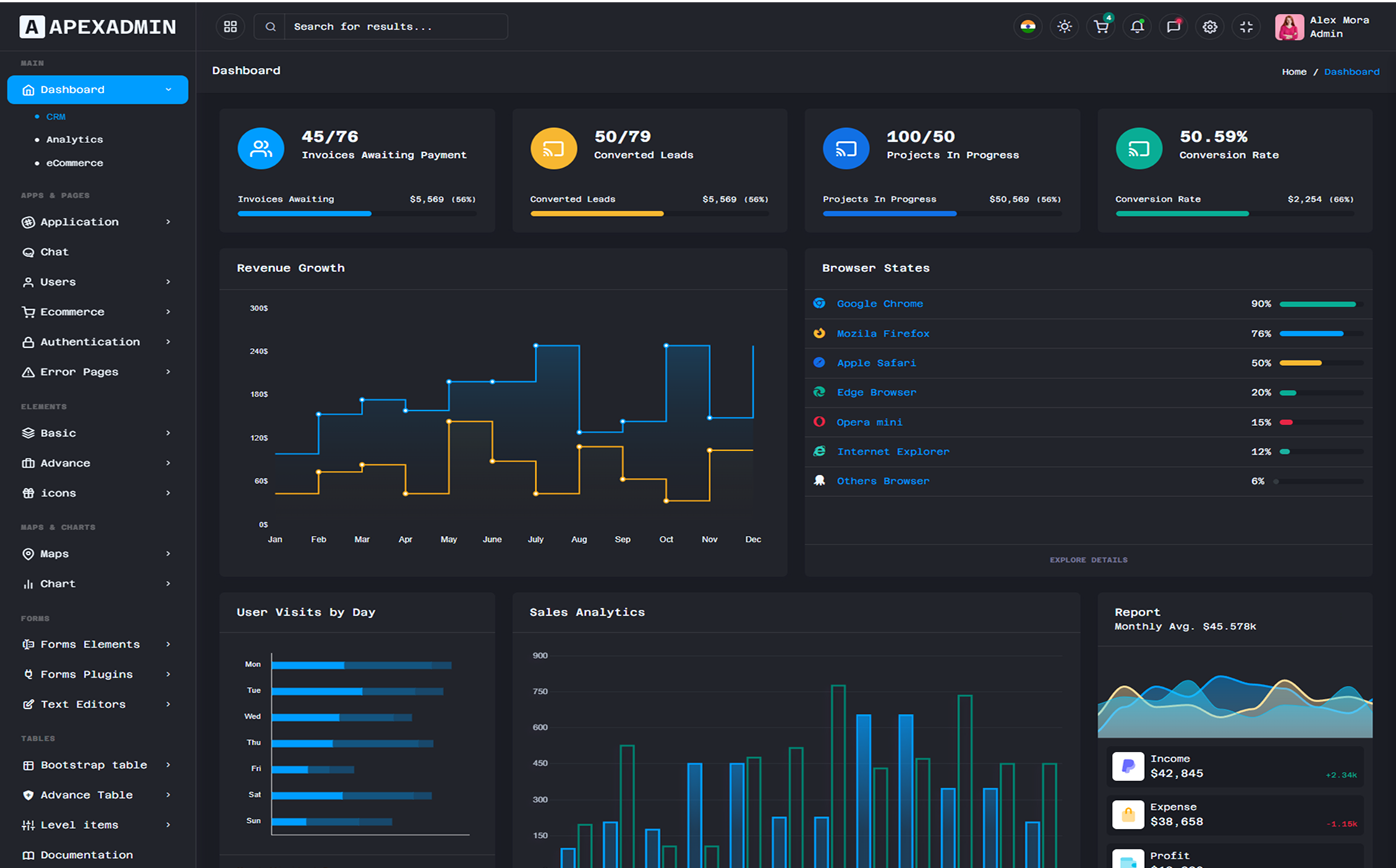Click the ApexAdmin logo
The width and height of the screenshot is (1396, 868).
(x=98, y=27)
